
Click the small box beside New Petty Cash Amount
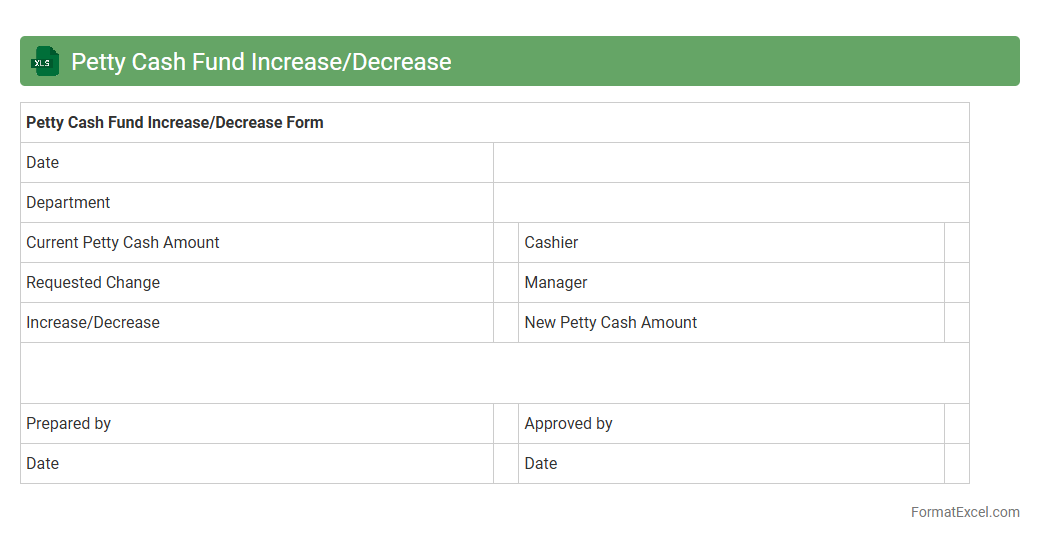click(x=956, y=323)
